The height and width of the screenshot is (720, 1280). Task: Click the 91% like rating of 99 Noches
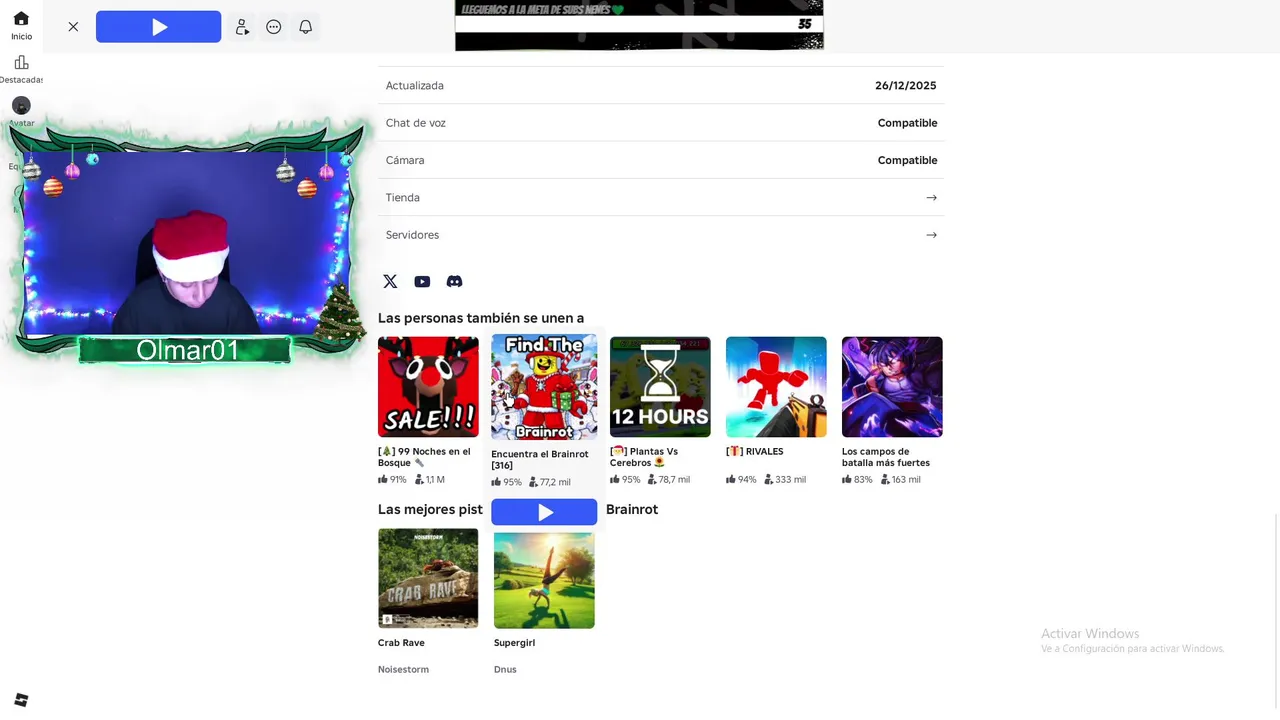(x=392, y=480)
